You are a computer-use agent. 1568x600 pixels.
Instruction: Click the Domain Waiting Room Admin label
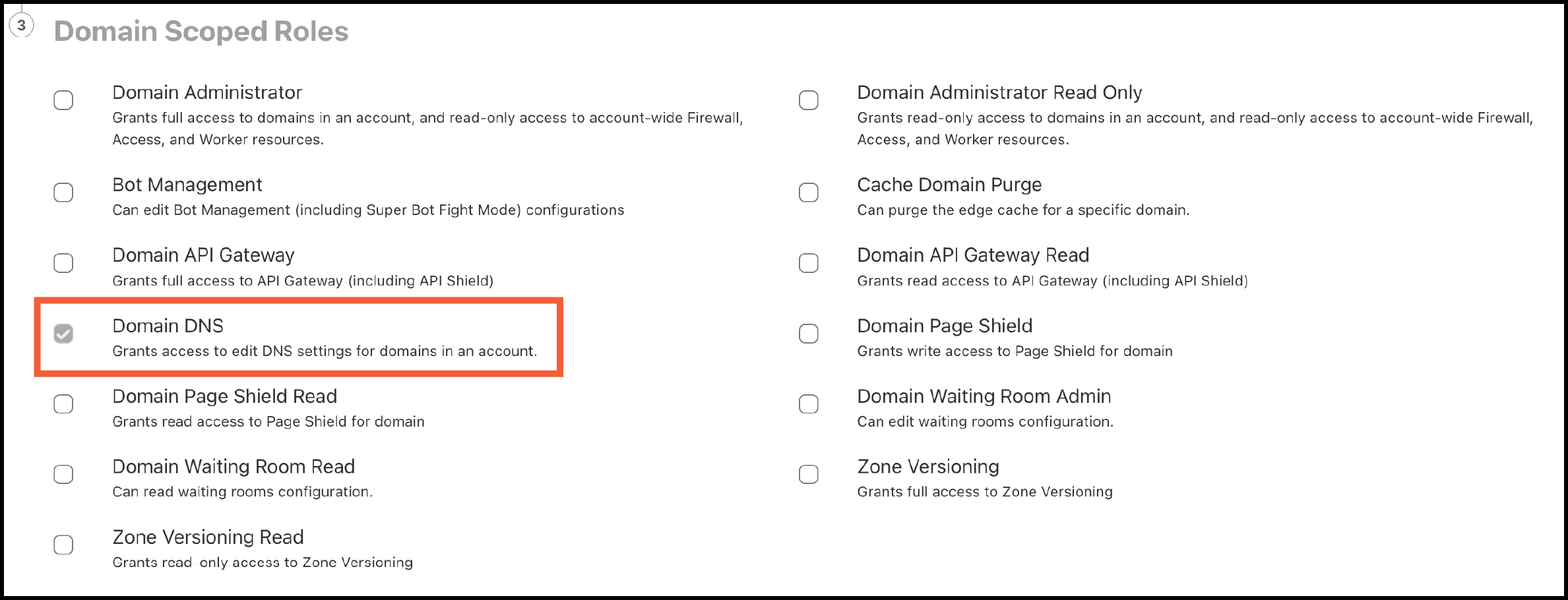pyautogui.click(x=984, y=396)
